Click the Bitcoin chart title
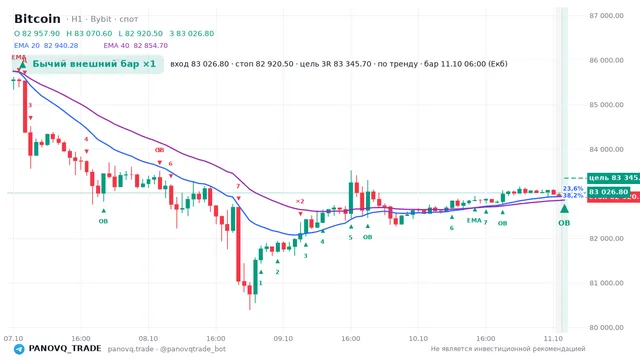640x360 pixels. coord(37,19)
